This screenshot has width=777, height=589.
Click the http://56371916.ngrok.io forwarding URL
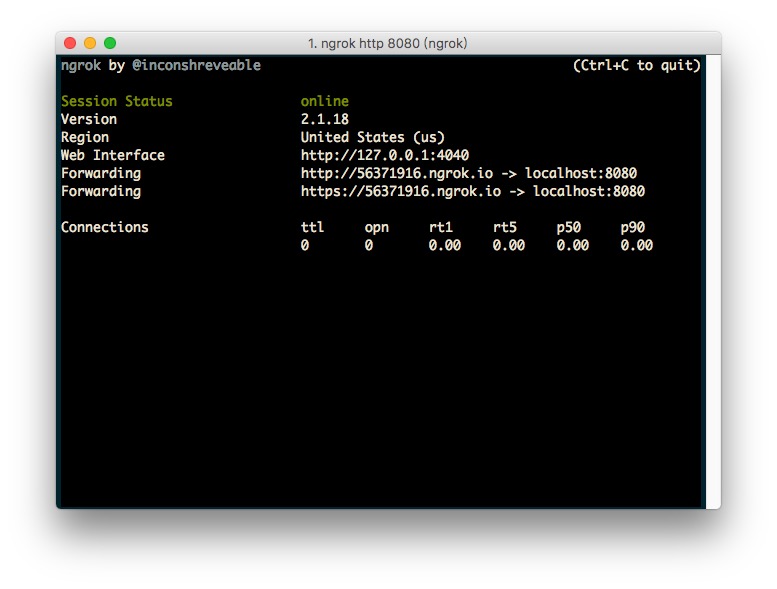point(396,173)
